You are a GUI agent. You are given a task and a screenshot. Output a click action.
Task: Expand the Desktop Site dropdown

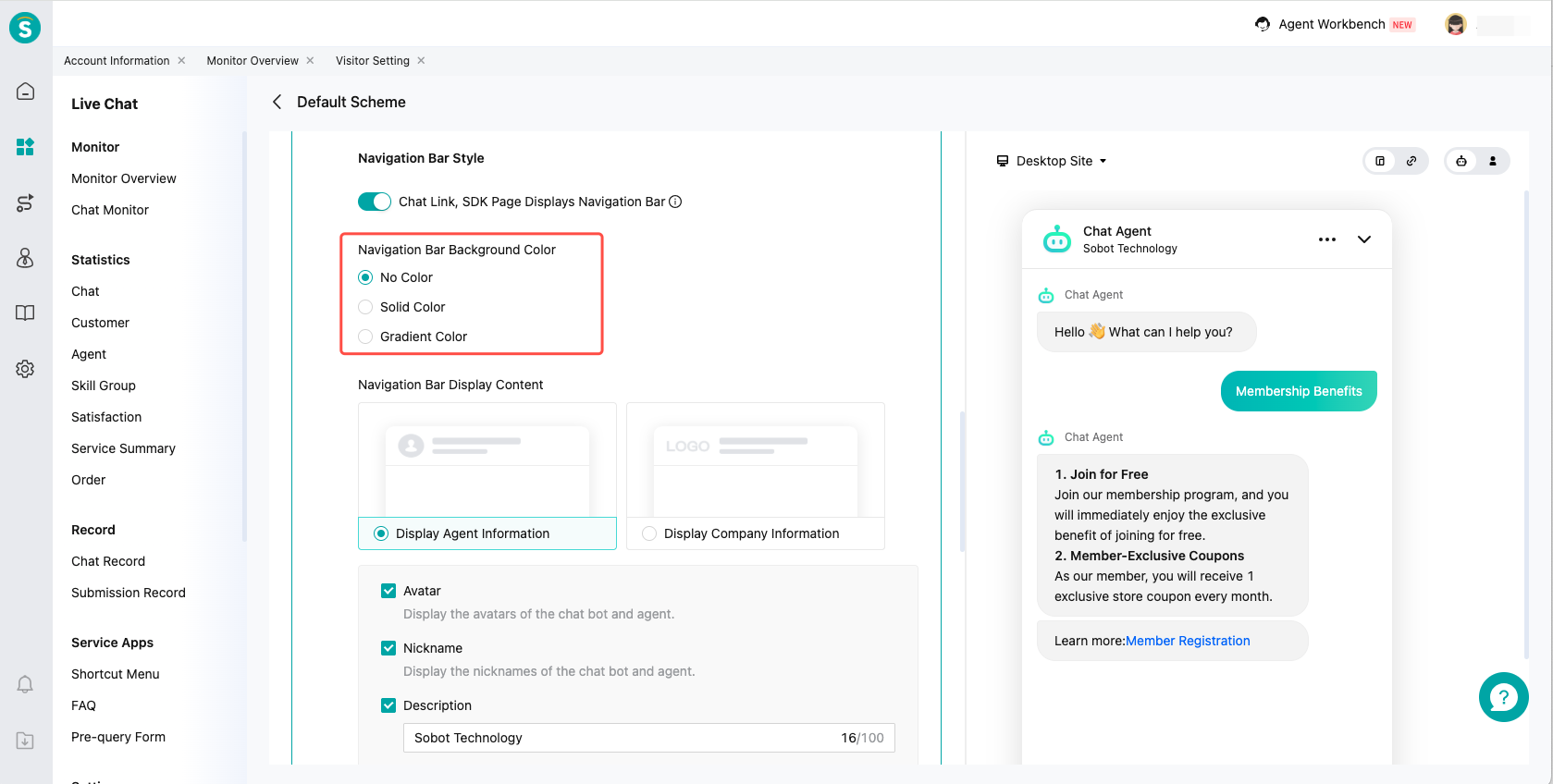click(1053, 161)
